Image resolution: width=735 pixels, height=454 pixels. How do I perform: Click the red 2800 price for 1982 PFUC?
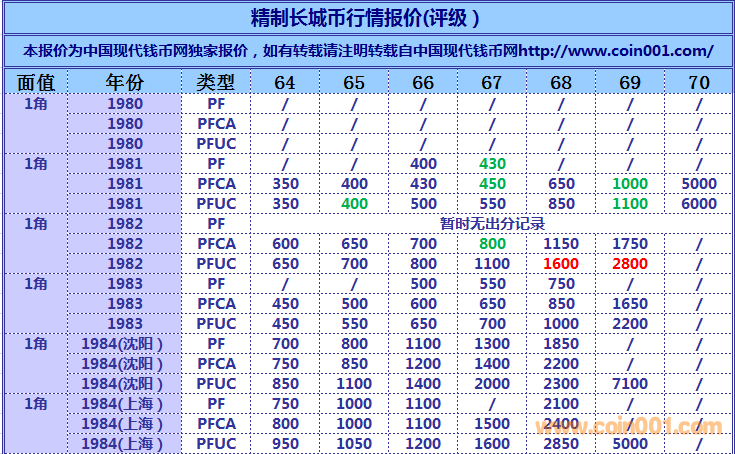pos(630,264)
